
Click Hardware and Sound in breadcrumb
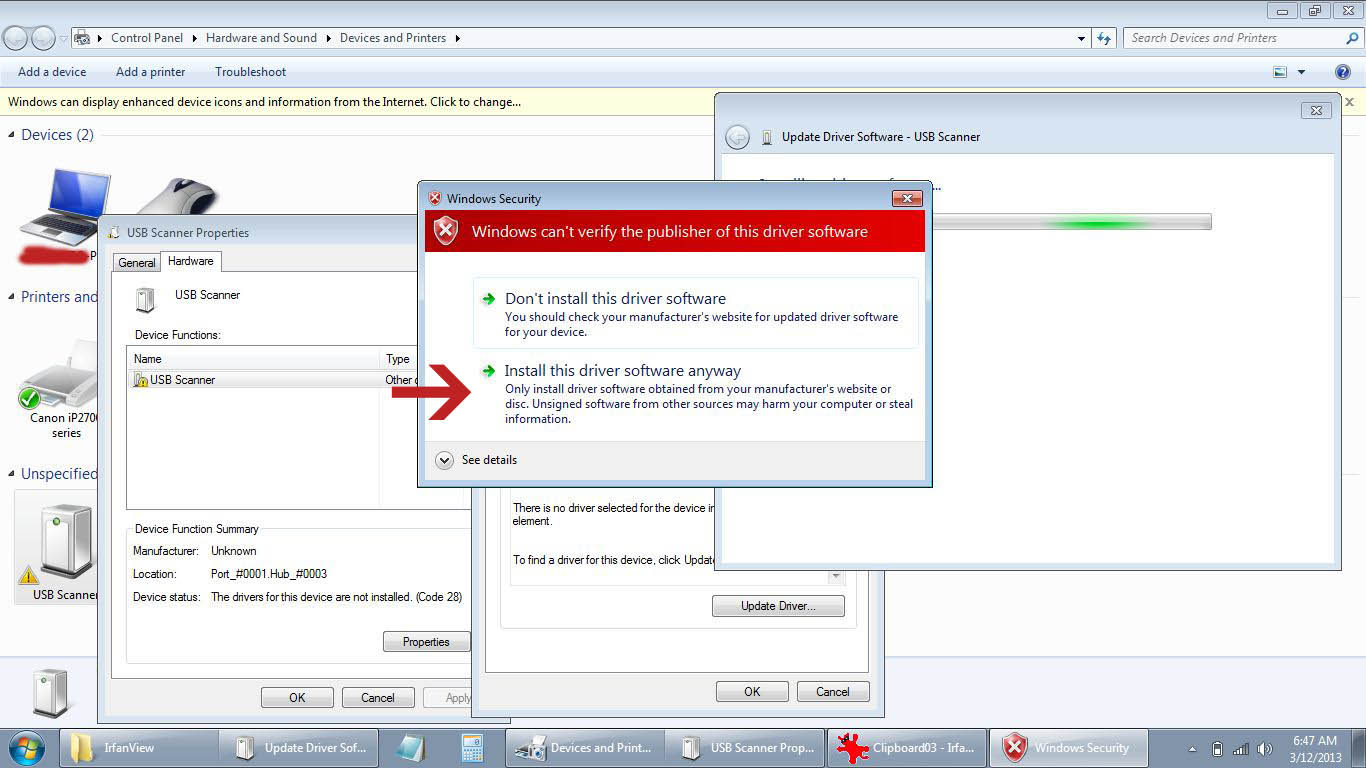pos(261,38)
